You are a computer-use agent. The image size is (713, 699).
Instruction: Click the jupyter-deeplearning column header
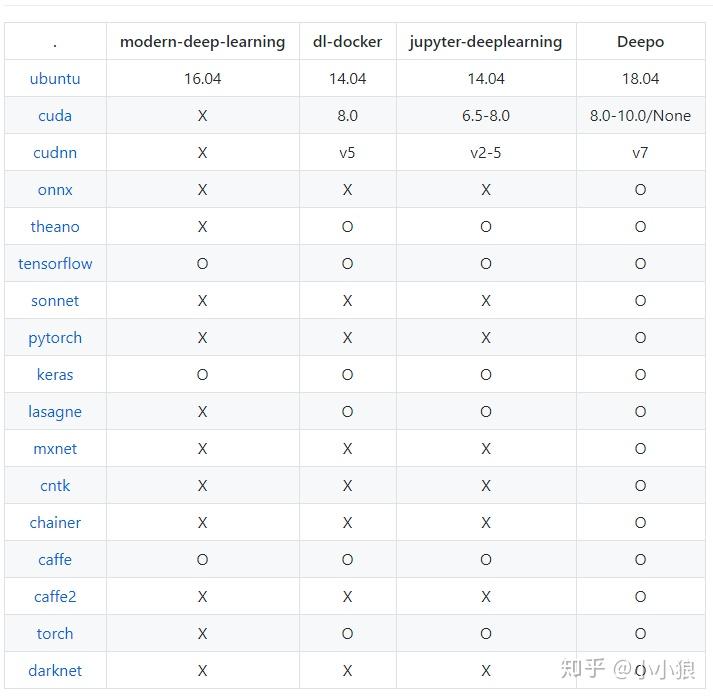(x=485, y=41)
